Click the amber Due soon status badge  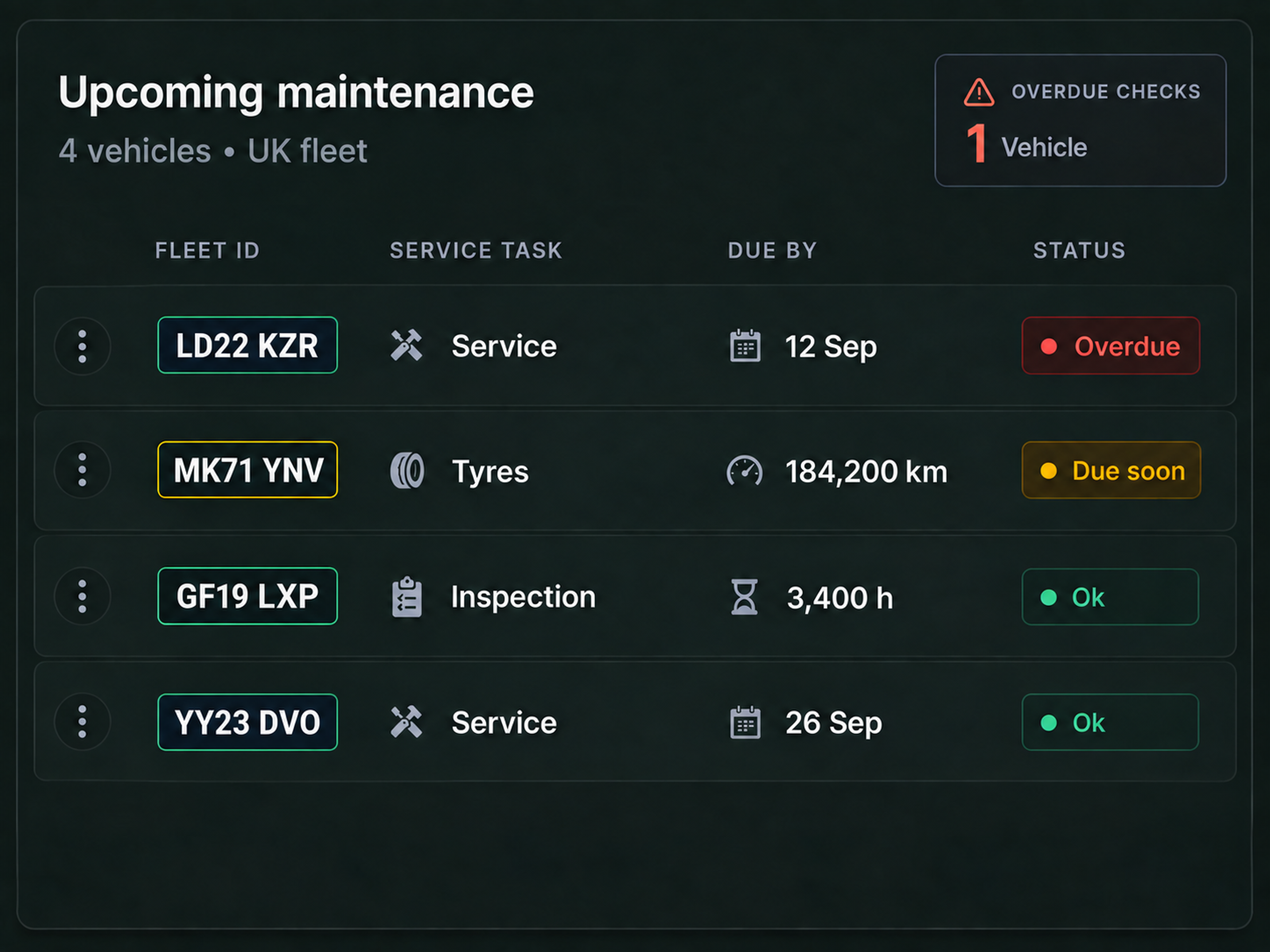1111,470
